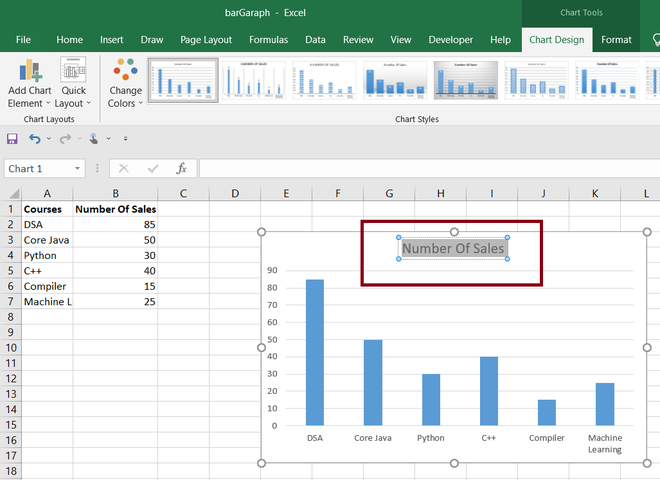Click the DSA bar in chart
660x480 pixels.
314,352
